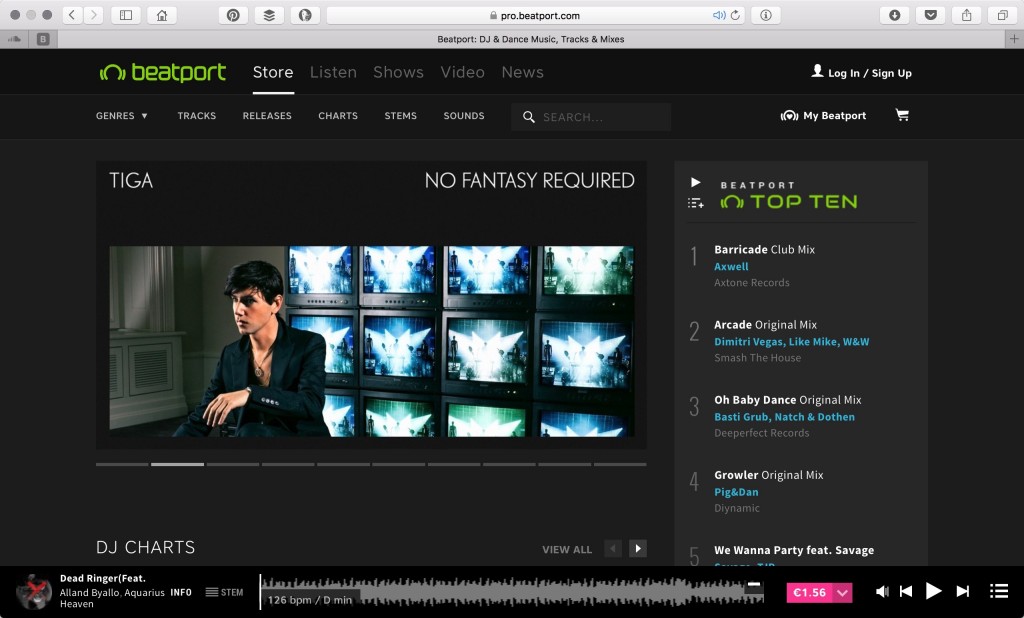Viewport: 1024px width, 618px height.
Task: Mute the player volume speaker icon
Action: click(882, 592)
